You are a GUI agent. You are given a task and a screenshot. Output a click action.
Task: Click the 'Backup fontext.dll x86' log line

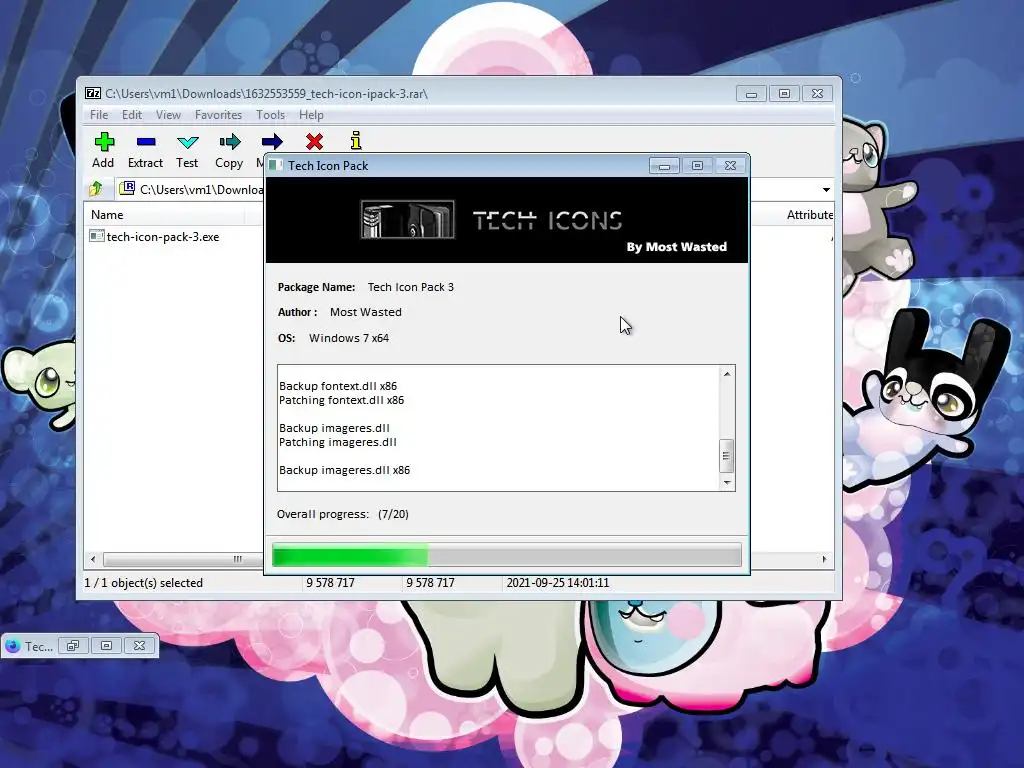pos(338,386)
